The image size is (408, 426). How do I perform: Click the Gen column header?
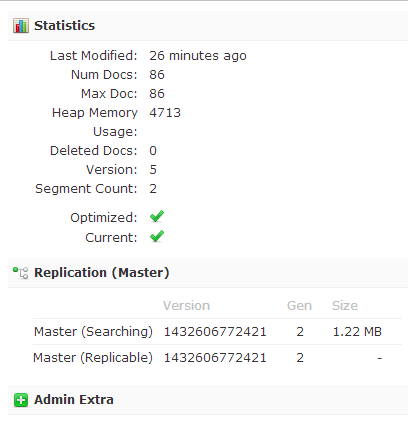299,306
